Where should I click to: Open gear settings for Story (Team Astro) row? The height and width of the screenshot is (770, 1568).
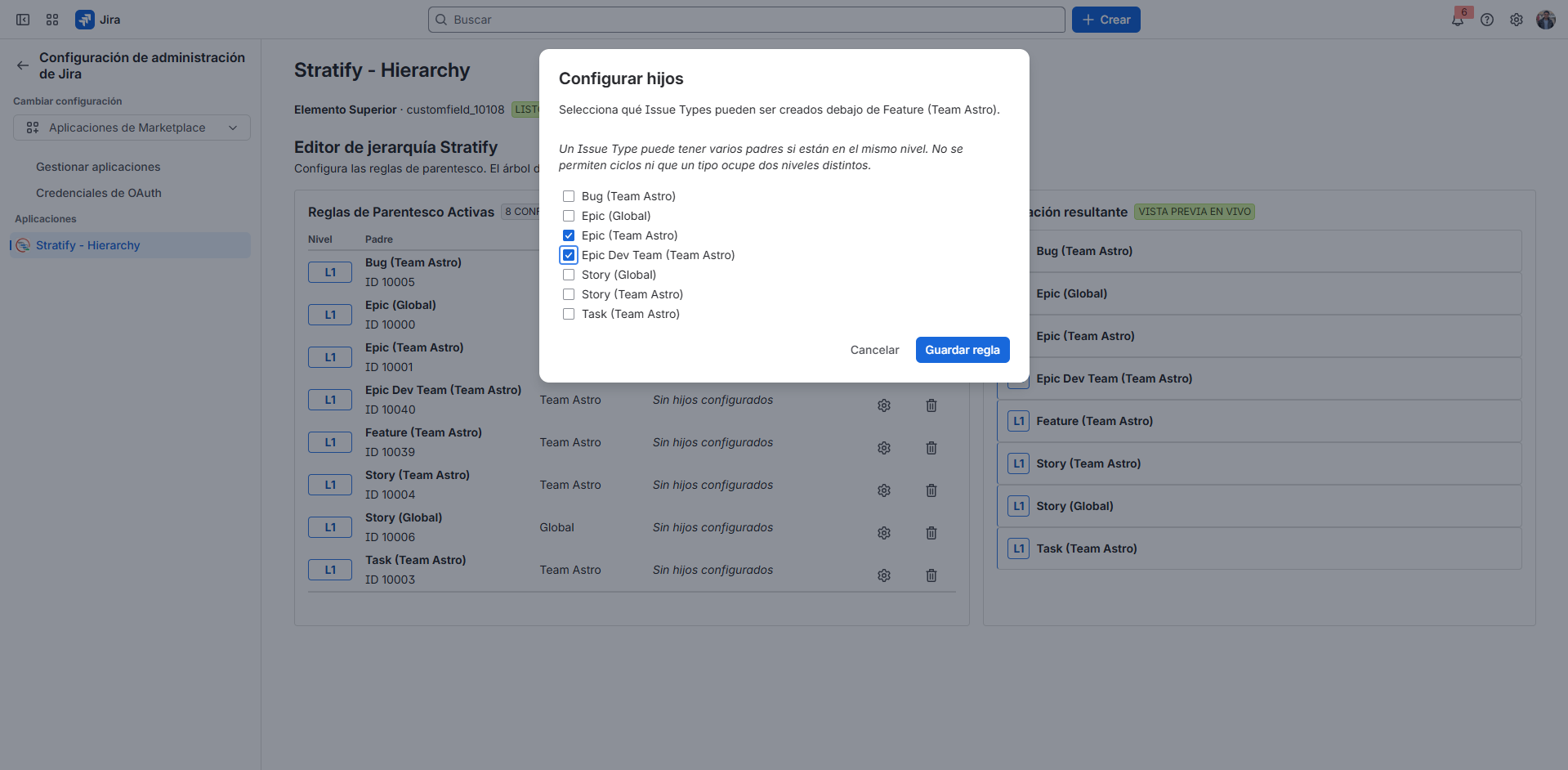click(884, 490)
